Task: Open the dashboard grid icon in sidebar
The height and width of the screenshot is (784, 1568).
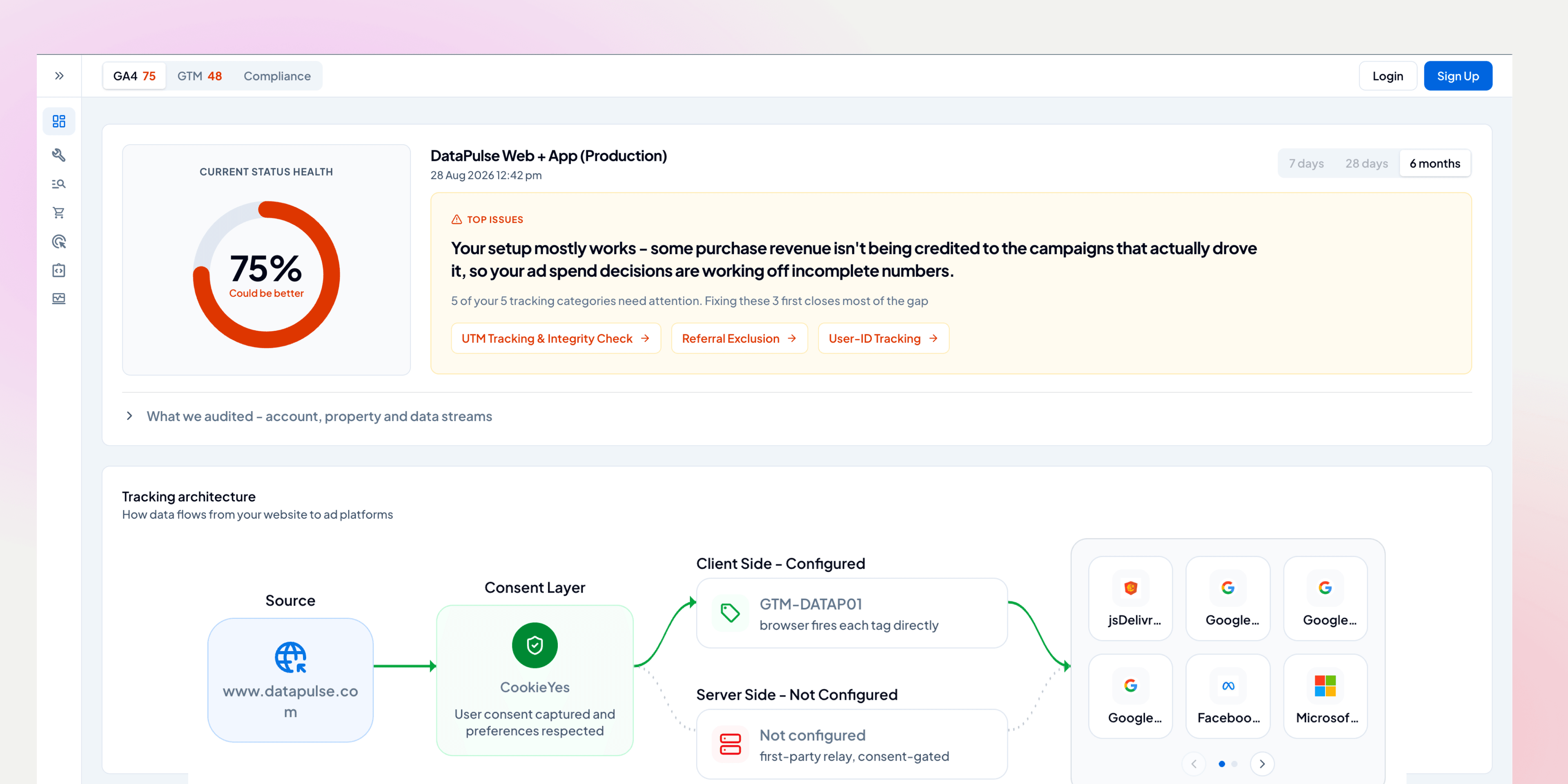Action: pos(59,122)
